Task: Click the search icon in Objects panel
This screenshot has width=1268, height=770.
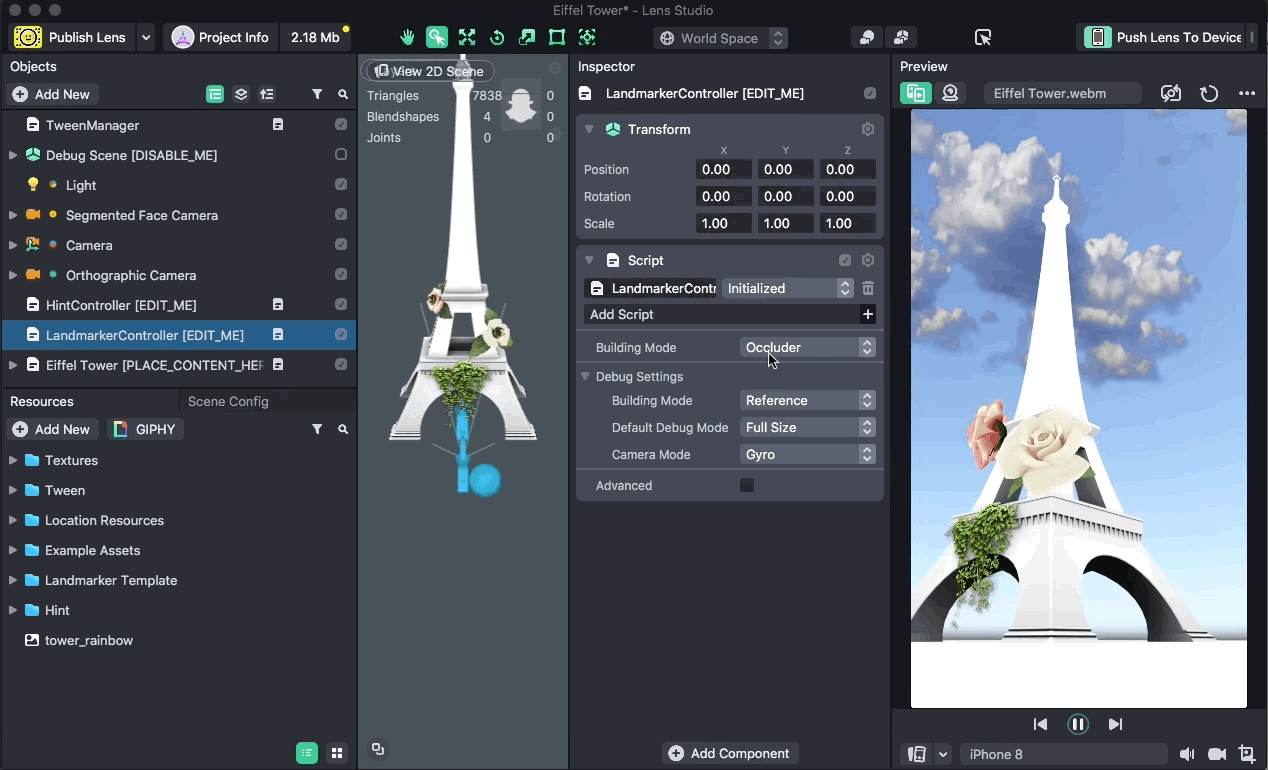Action: click(343, 94)
